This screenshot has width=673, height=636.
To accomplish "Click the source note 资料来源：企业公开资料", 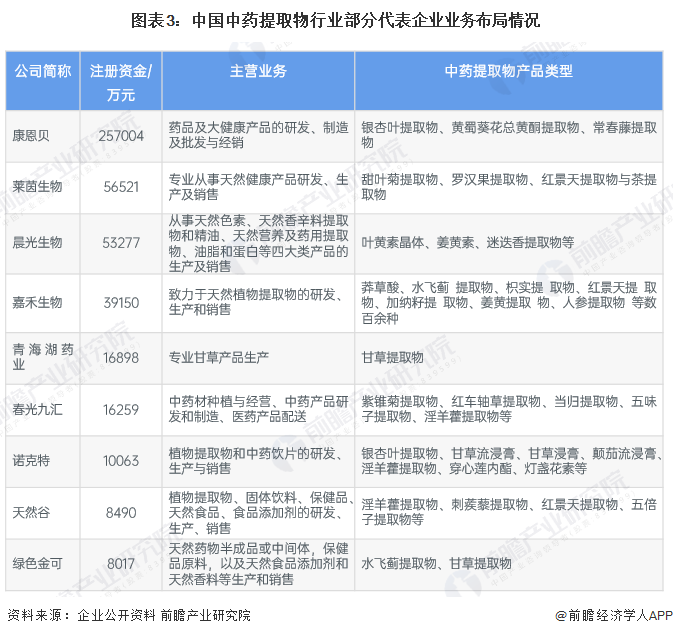I will 129,615.
